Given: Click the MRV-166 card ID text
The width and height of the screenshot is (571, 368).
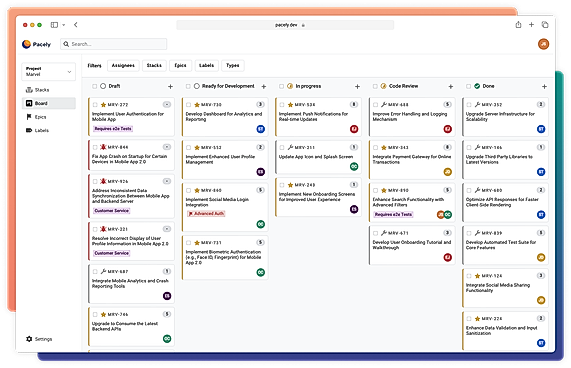Looking at the screenshot, I should point(492,148).
